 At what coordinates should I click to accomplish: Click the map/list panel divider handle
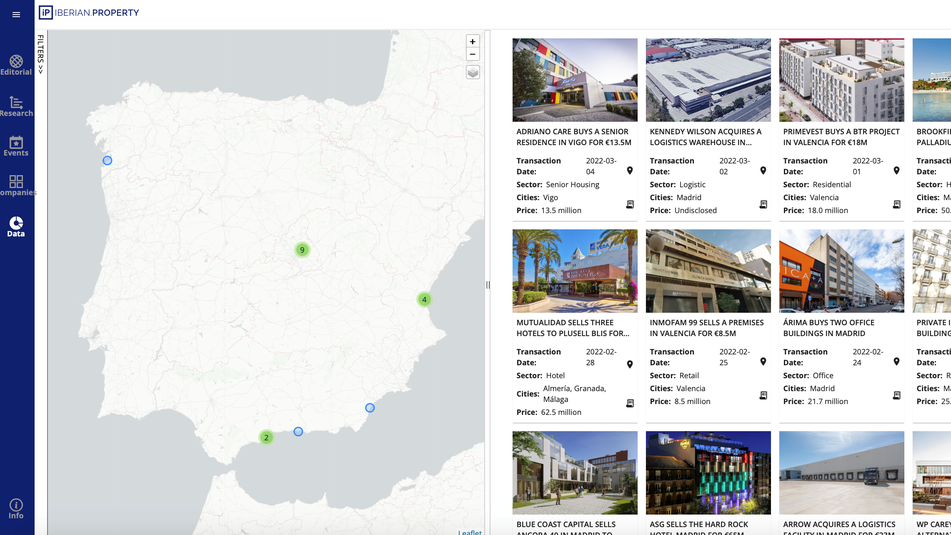[x=488, y=284]
